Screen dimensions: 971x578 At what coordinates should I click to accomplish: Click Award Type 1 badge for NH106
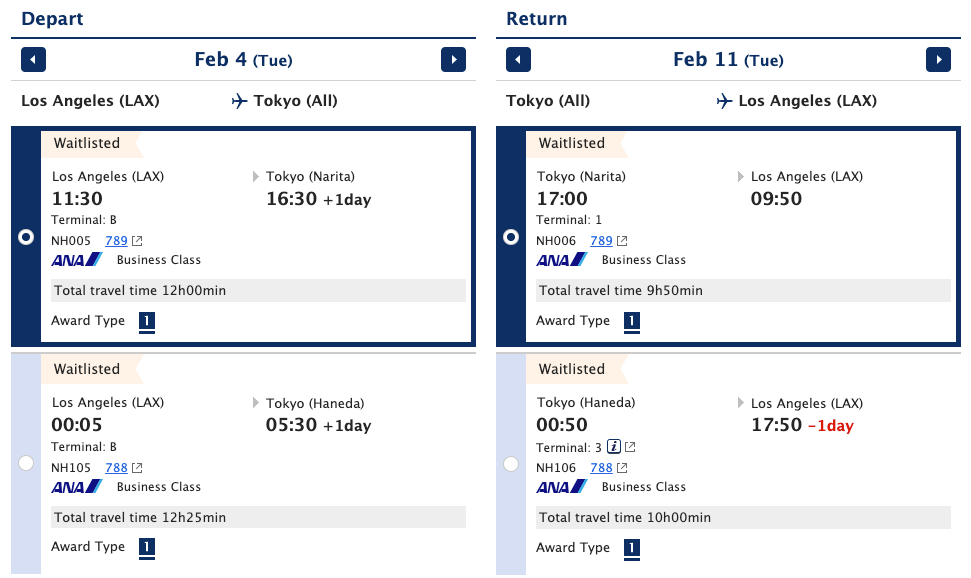click(x=632, y=548)
